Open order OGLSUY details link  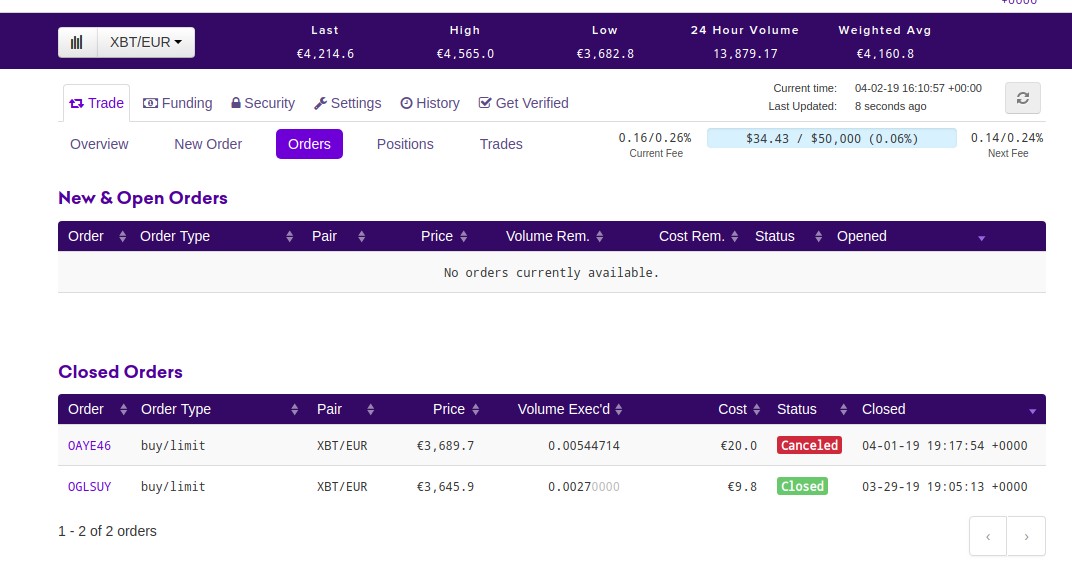pyautogui.click(x=90, y=487)
